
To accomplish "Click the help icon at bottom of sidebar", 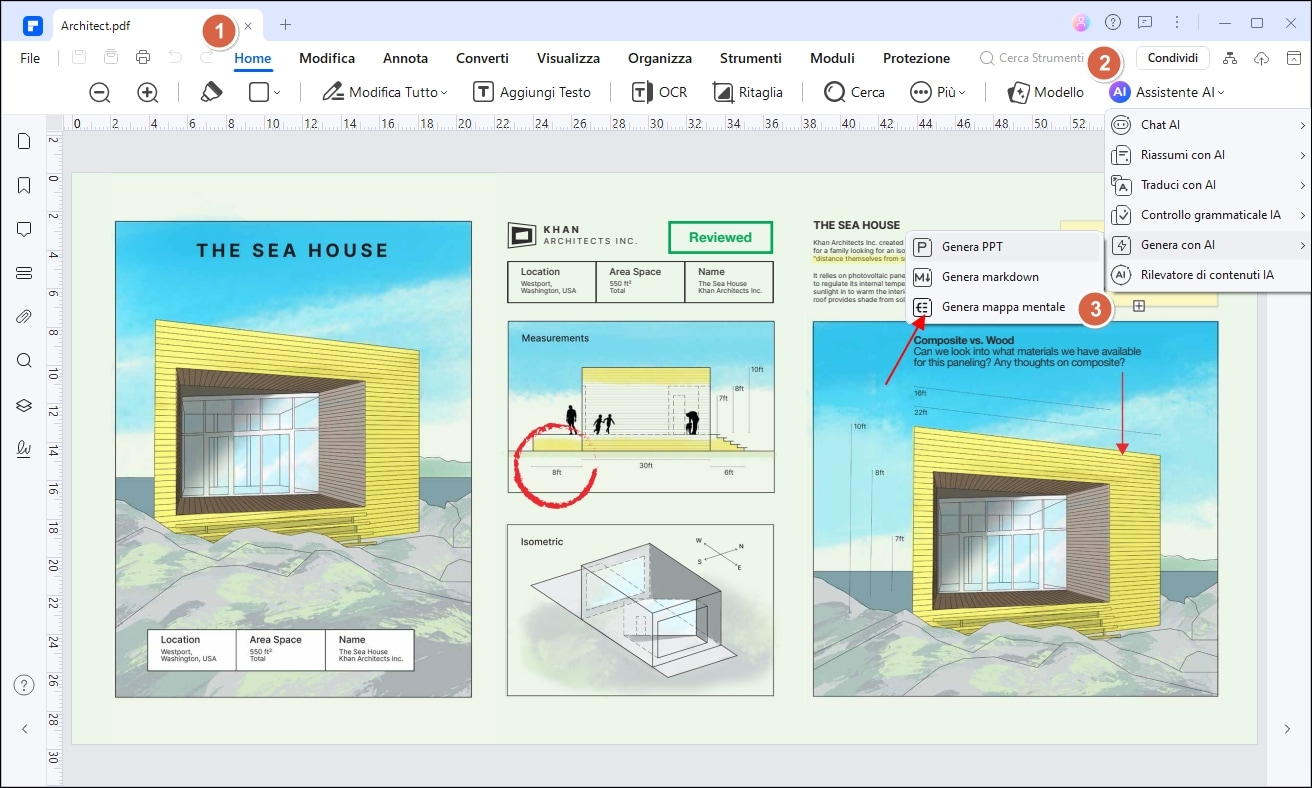I will (x=24, y=685).
